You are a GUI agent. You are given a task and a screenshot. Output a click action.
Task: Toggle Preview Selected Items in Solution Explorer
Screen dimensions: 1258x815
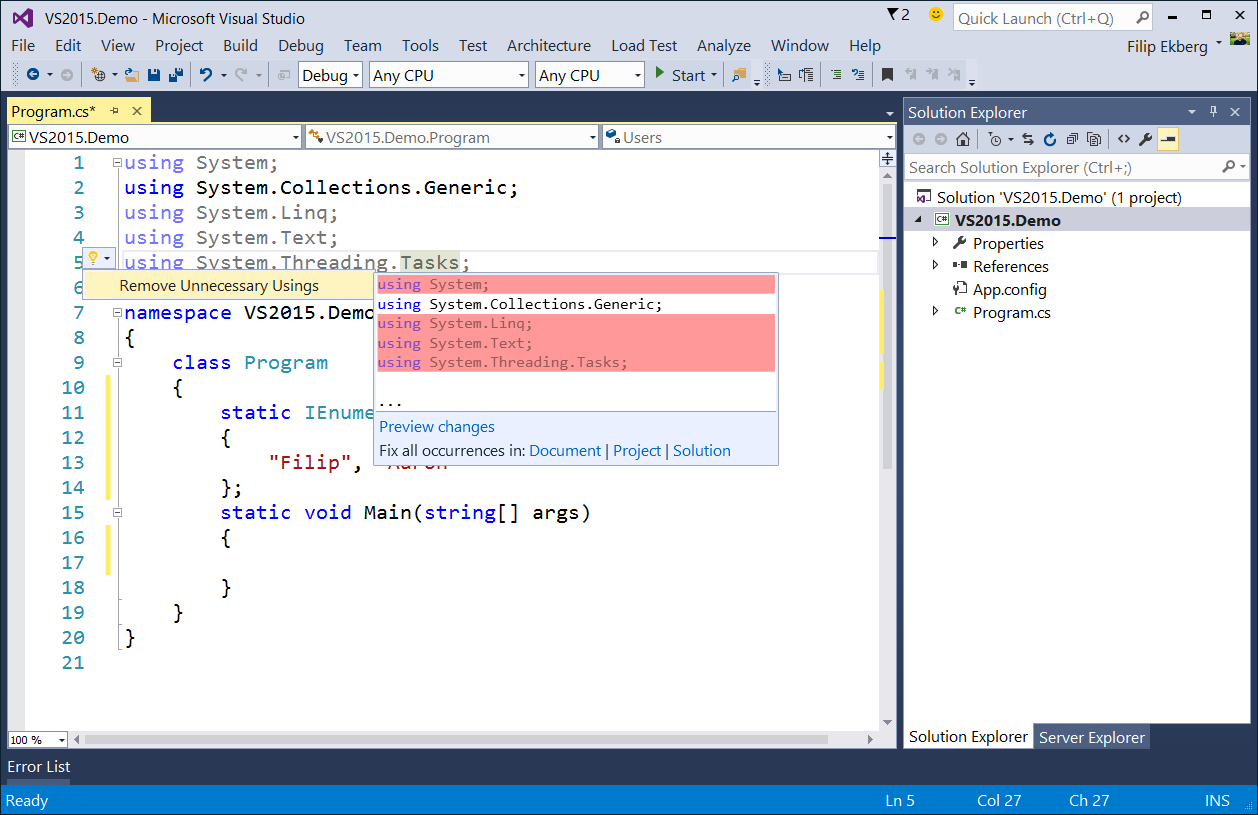coord(1168,139)
